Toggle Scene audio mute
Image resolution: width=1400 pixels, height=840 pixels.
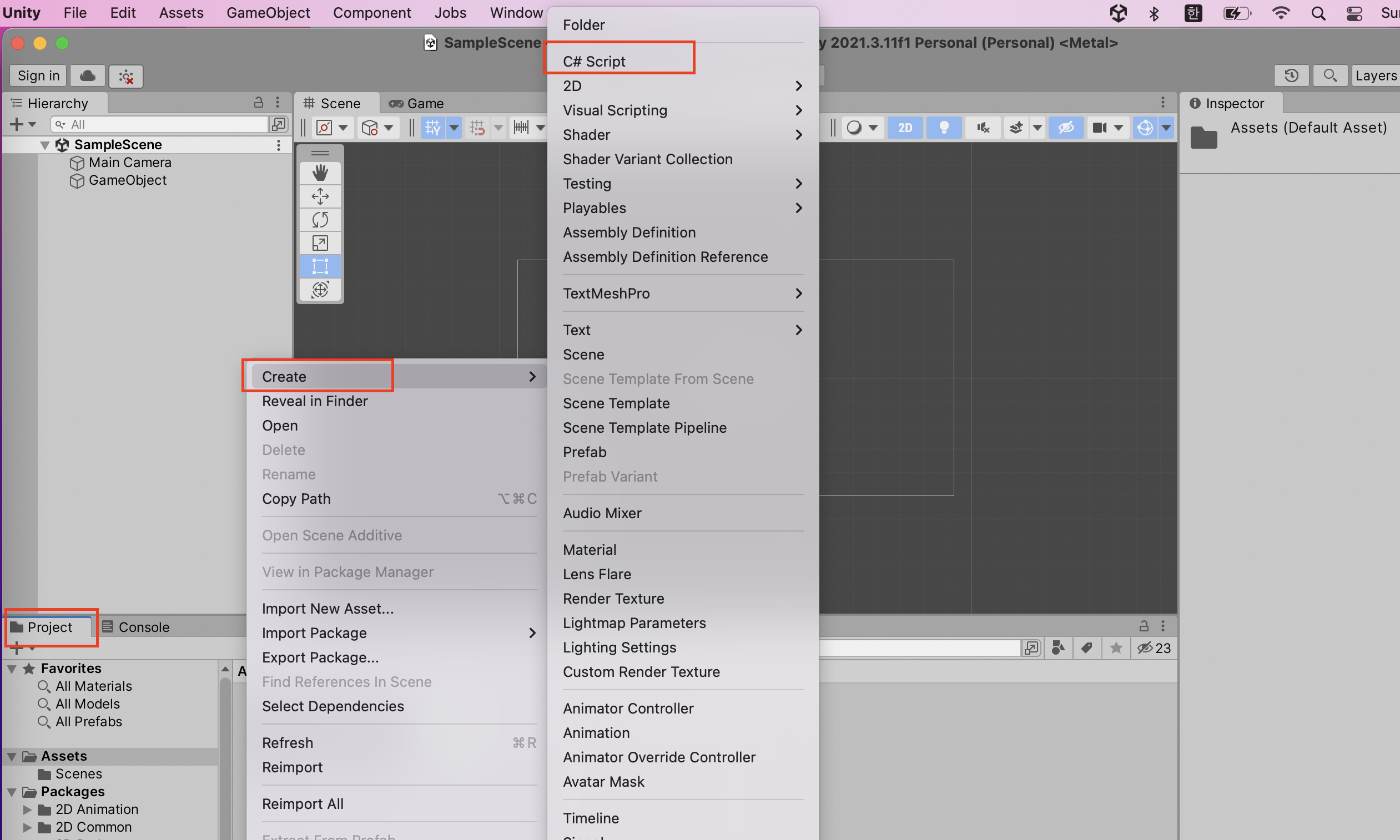click(983, 128)
